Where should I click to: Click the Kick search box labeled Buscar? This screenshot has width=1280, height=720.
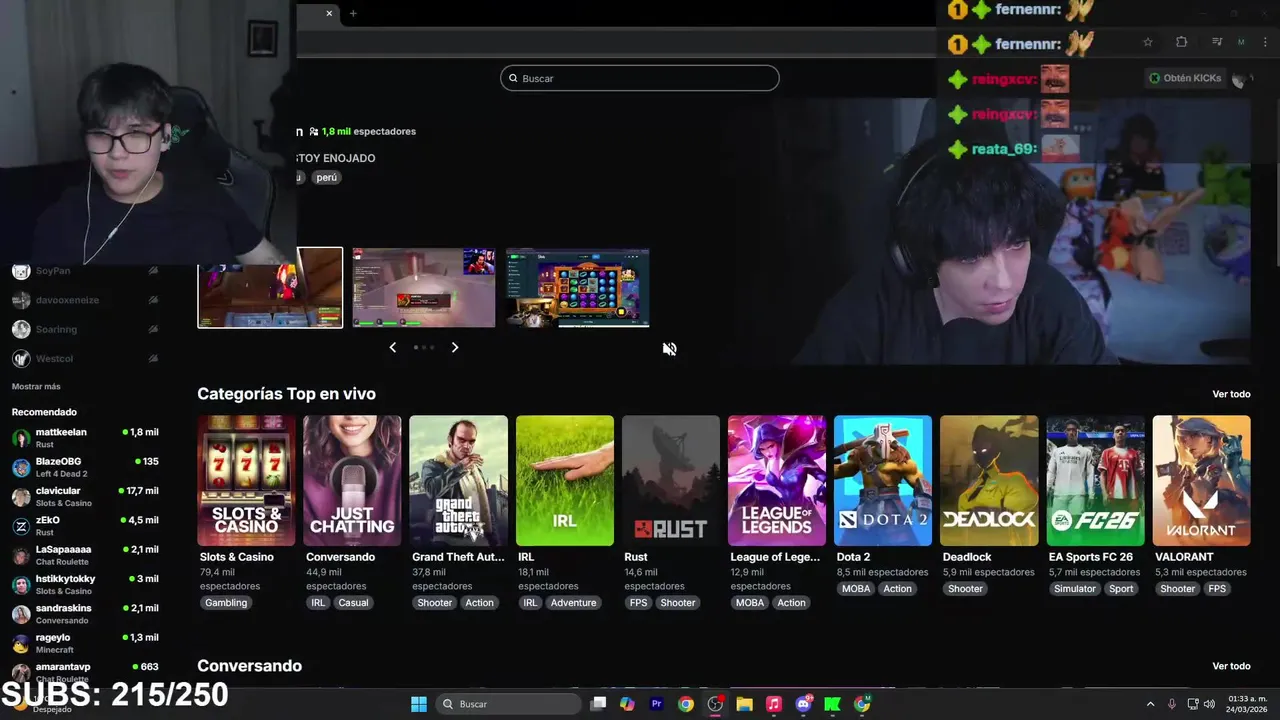(640, 78)
